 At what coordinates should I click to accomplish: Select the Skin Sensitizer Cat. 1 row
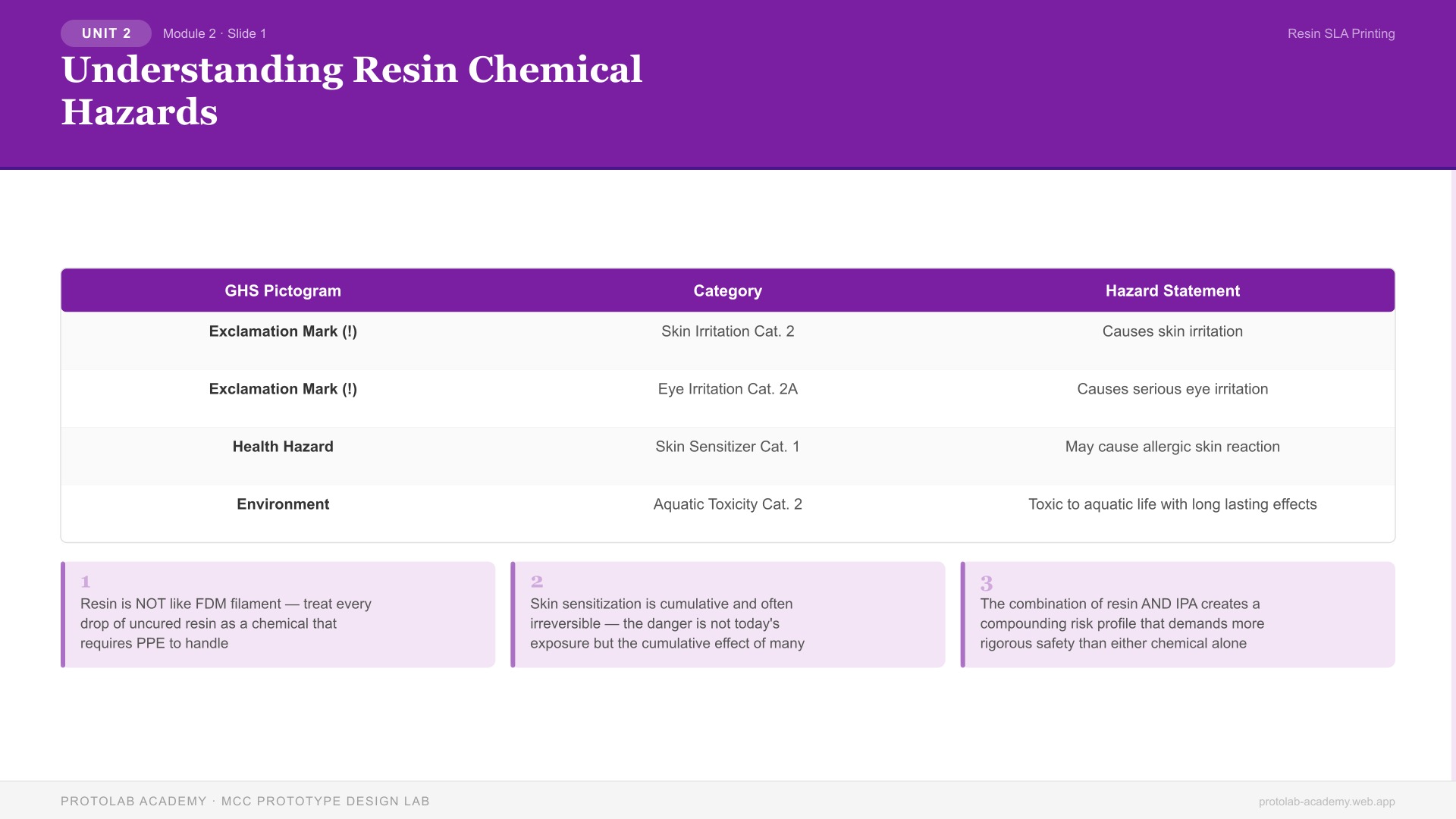click(x=727, y=447)
